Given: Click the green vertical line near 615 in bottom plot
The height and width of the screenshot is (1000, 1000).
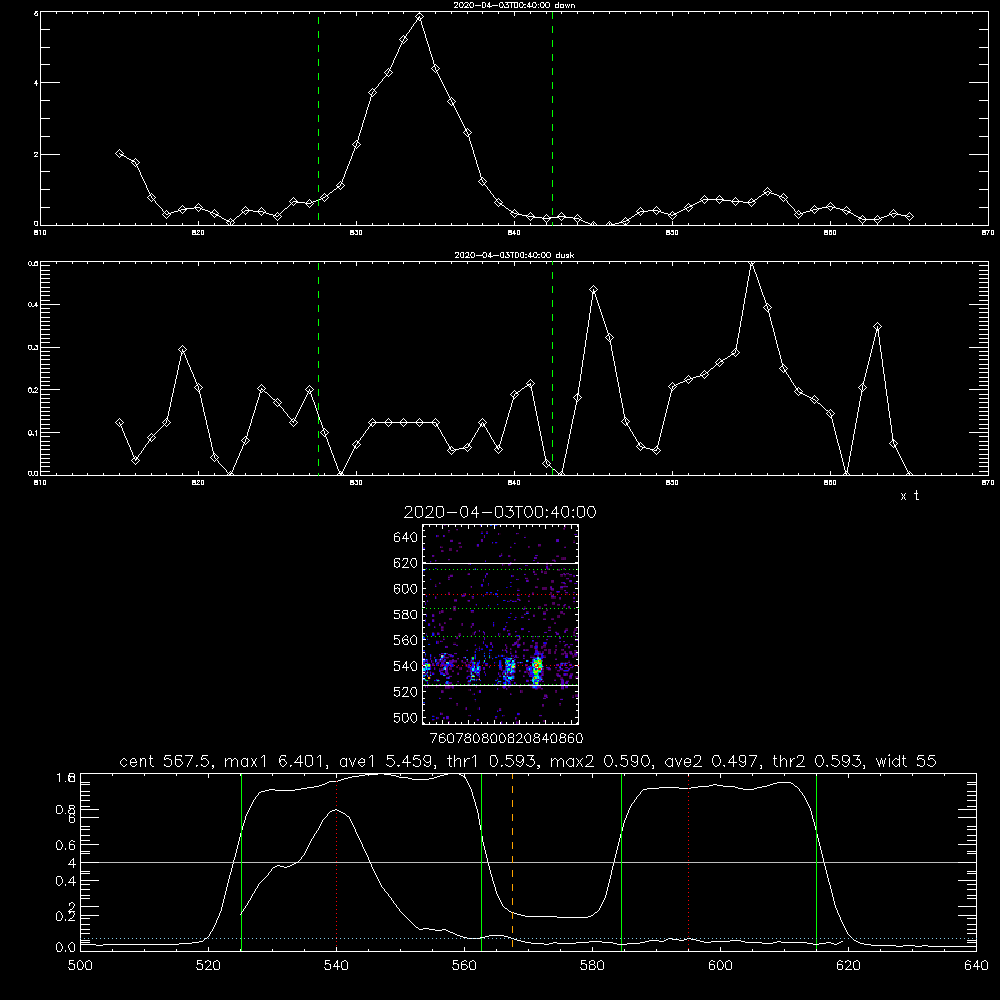Looking at the screenshot, I should 816,862.
